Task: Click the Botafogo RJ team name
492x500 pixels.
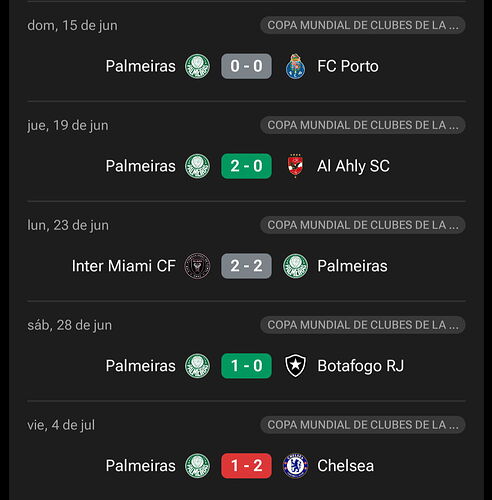Action: coord(361,366)
